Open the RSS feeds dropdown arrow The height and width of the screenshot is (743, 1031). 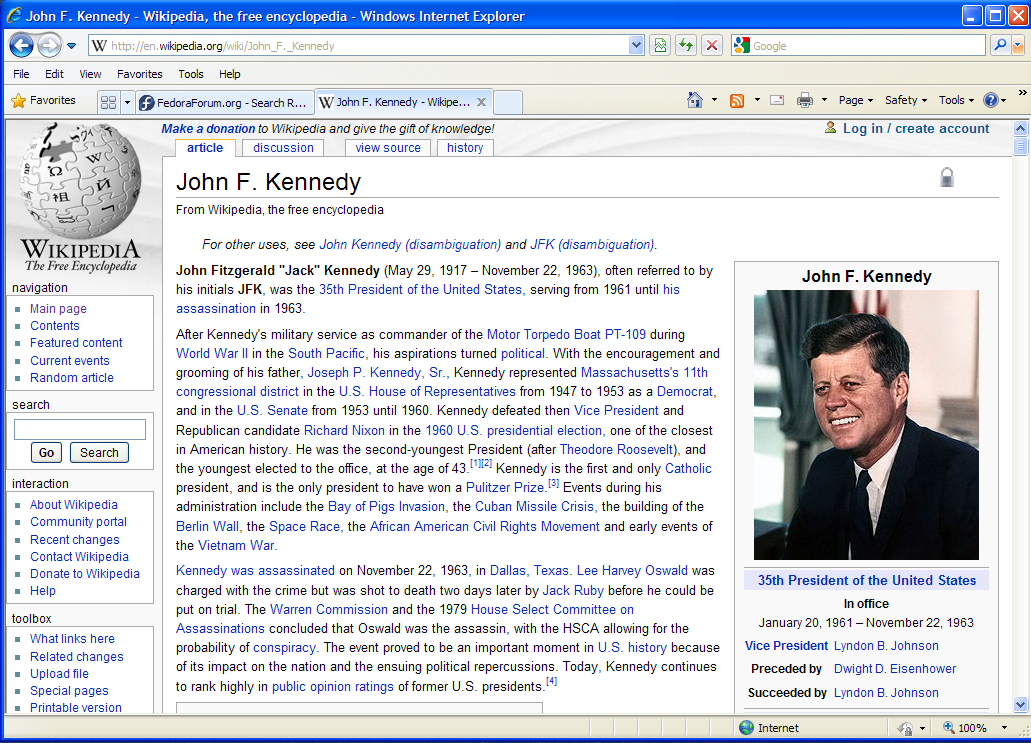click(x=757, y=100)
